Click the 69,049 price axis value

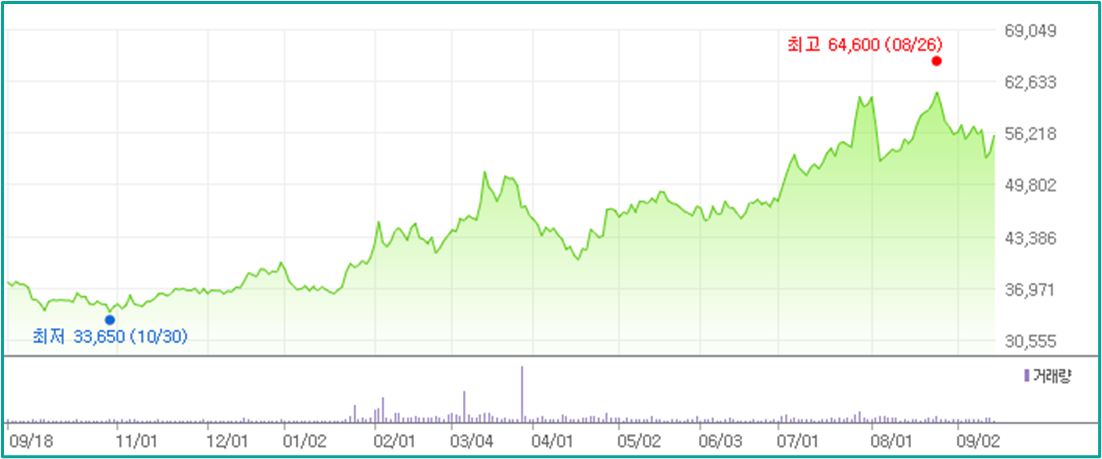click(x=1031, y=31)
